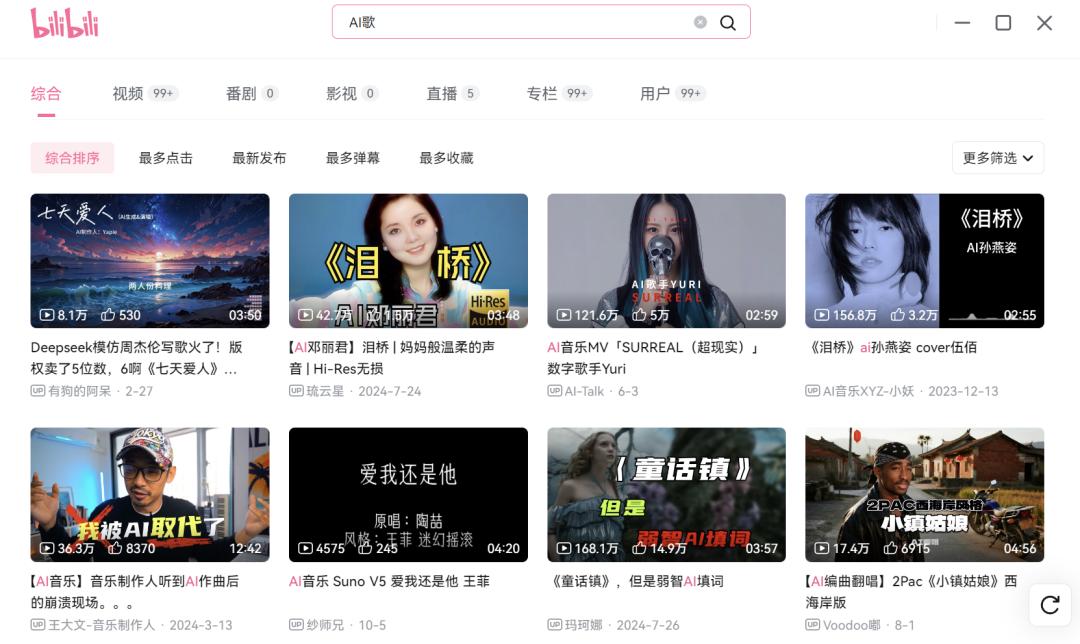
Task: Clear the search box text
Action: tap(700, 22)
